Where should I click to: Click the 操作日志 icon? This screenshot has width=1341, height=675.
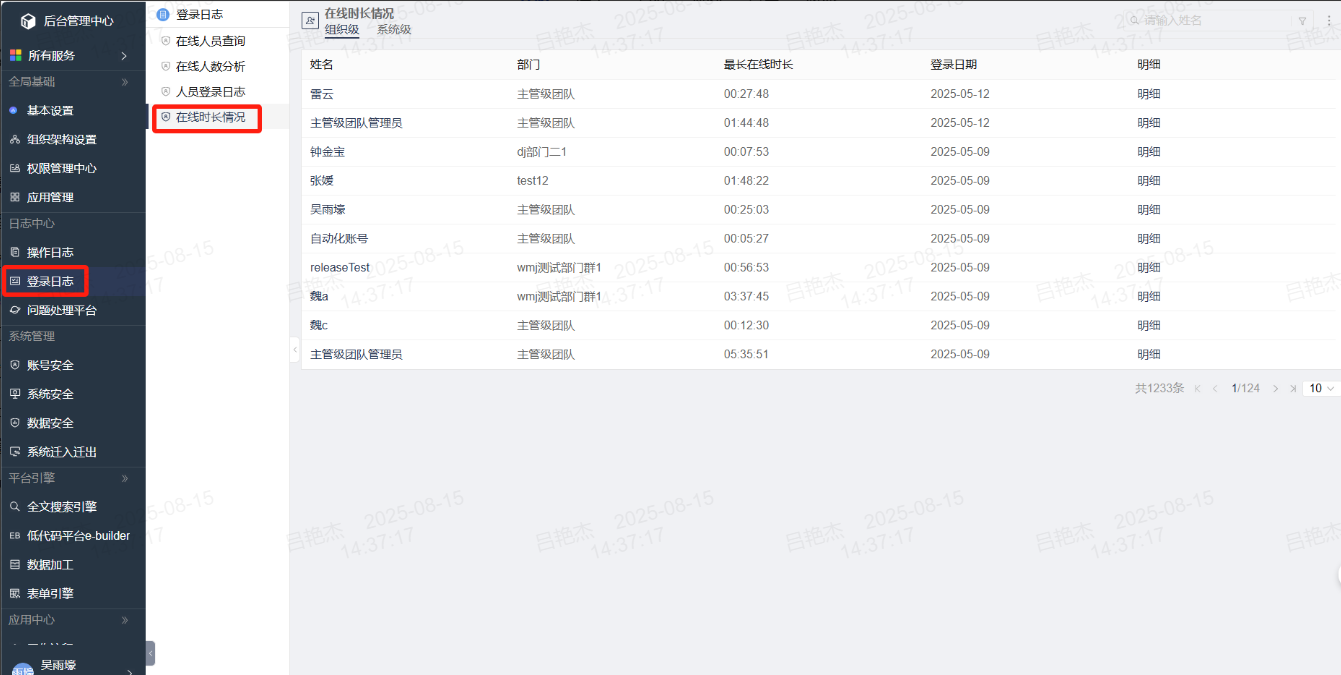(14, 253)
